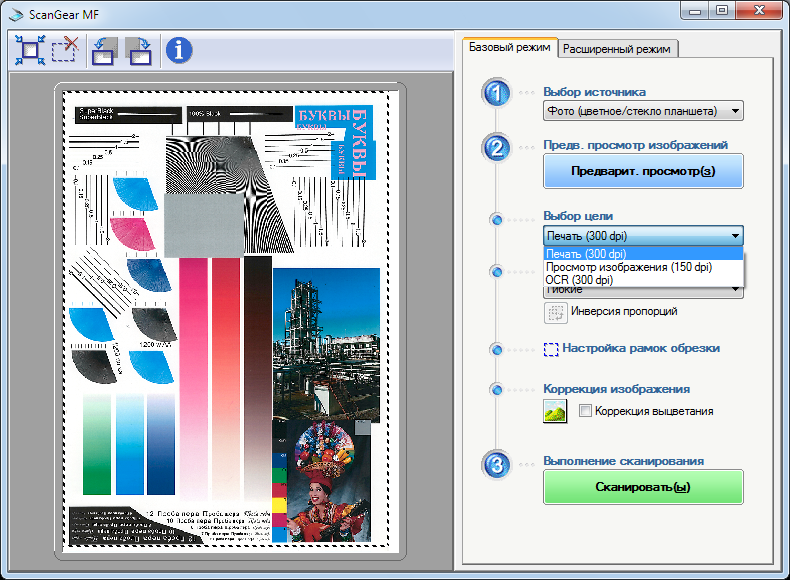Viewport: 790px width, 580px height.
Task: Open the output size dropdown below list
Action: 736,292
